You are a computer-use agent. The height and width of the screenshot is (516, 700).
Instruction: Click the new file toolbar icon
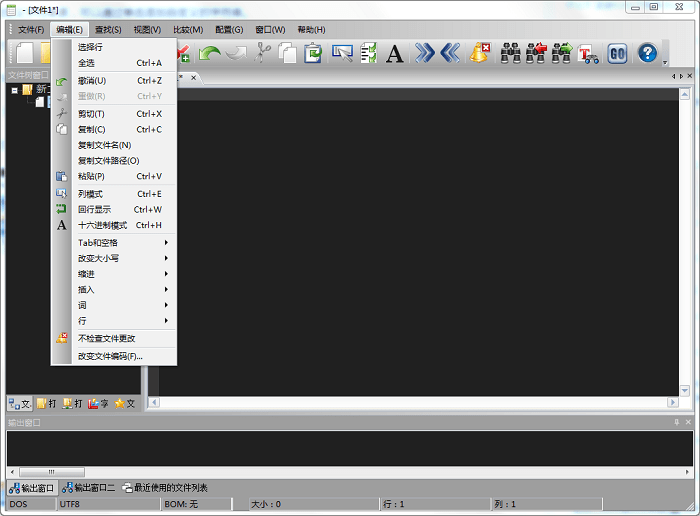(x=25, y=53)
